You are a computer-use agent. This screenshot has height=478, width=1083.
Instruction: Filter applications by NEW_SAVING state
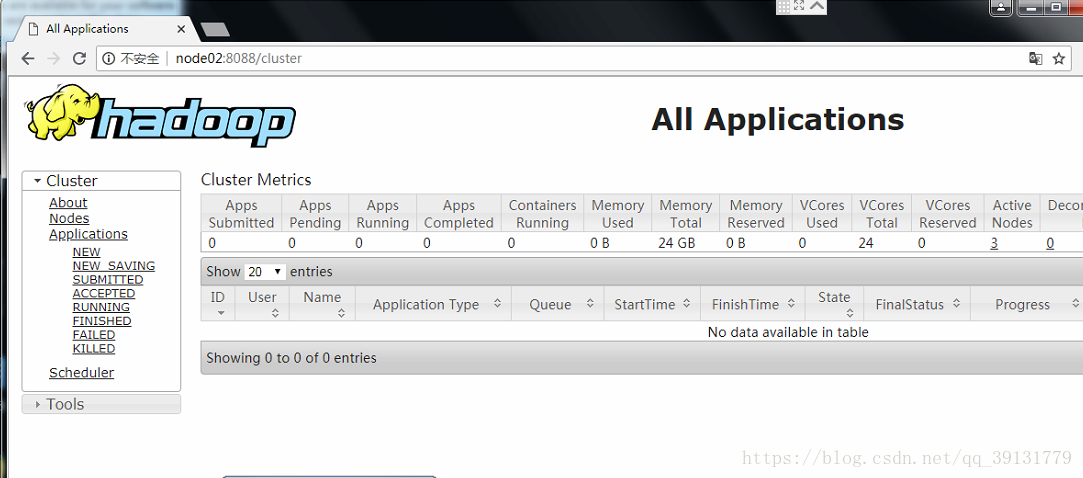[x=114, y=266]
